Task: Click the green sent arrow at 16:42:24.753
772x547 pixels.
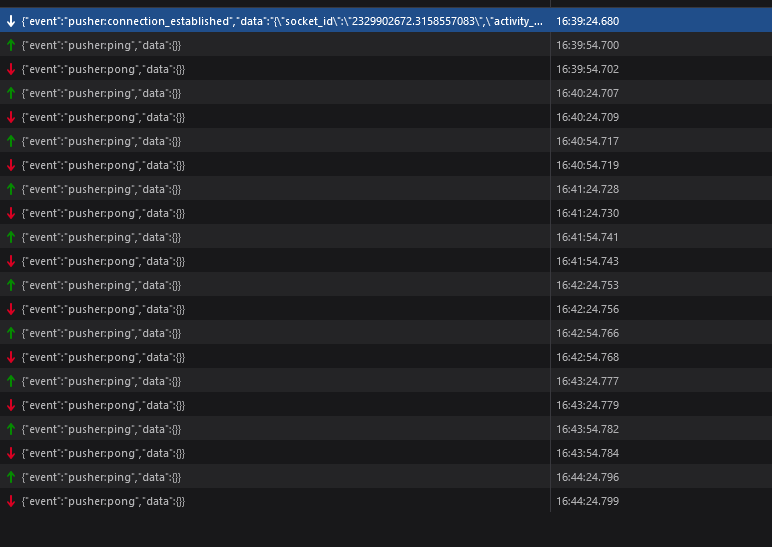Action: pyautogui.click(x=11, y=285)
